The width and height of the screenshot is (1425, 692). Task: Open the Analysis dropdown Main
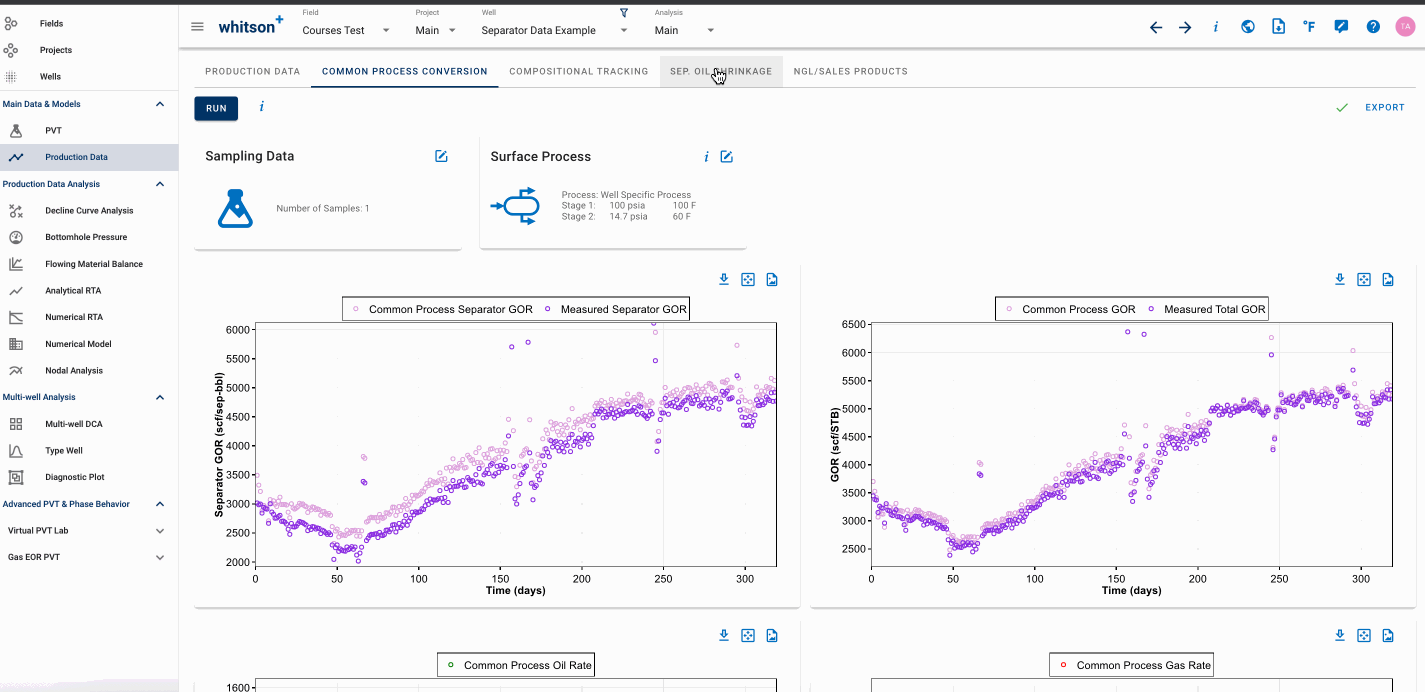click(x=685, y=30)
